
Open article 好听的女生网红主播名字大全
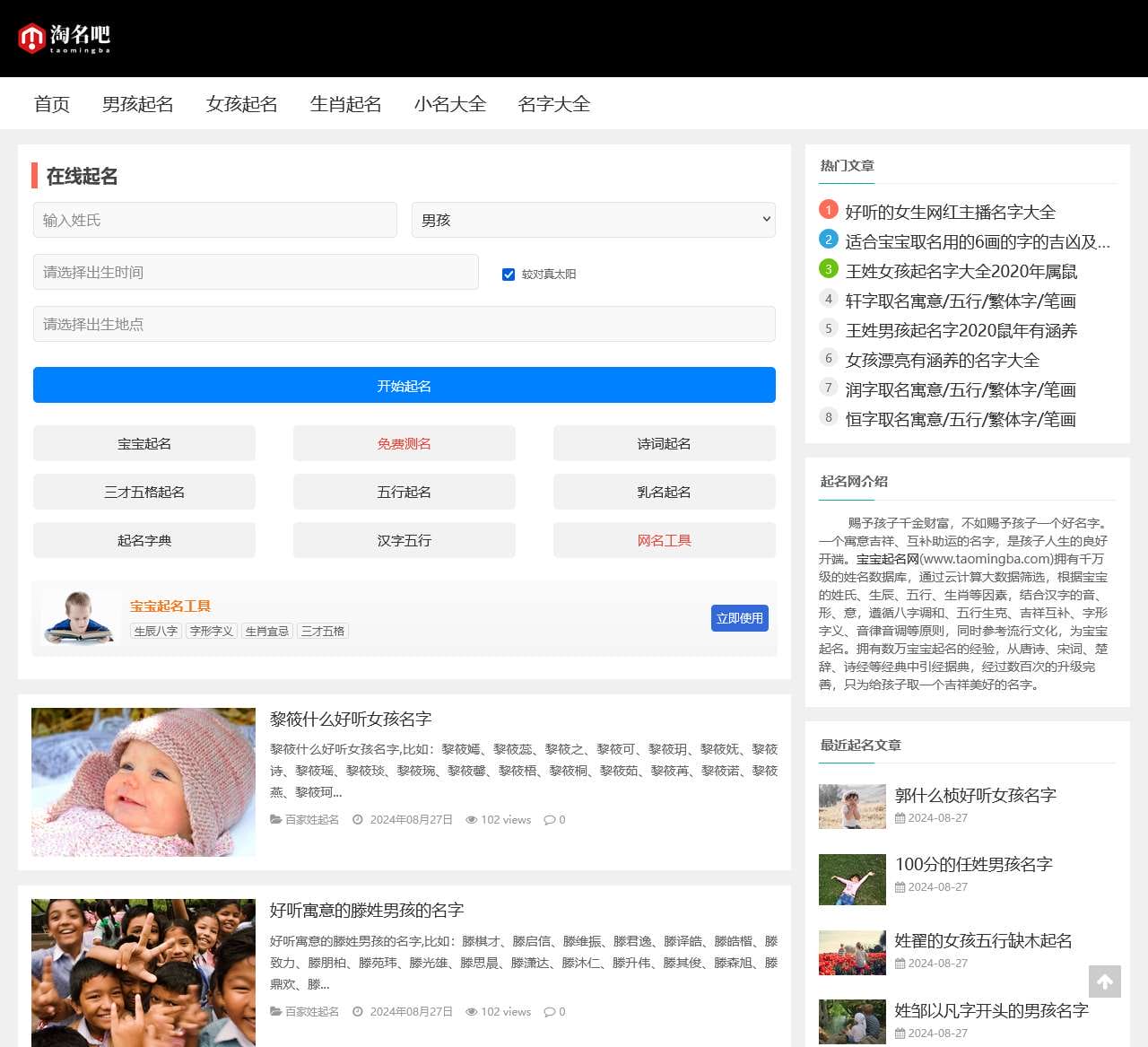pos(950,212)
